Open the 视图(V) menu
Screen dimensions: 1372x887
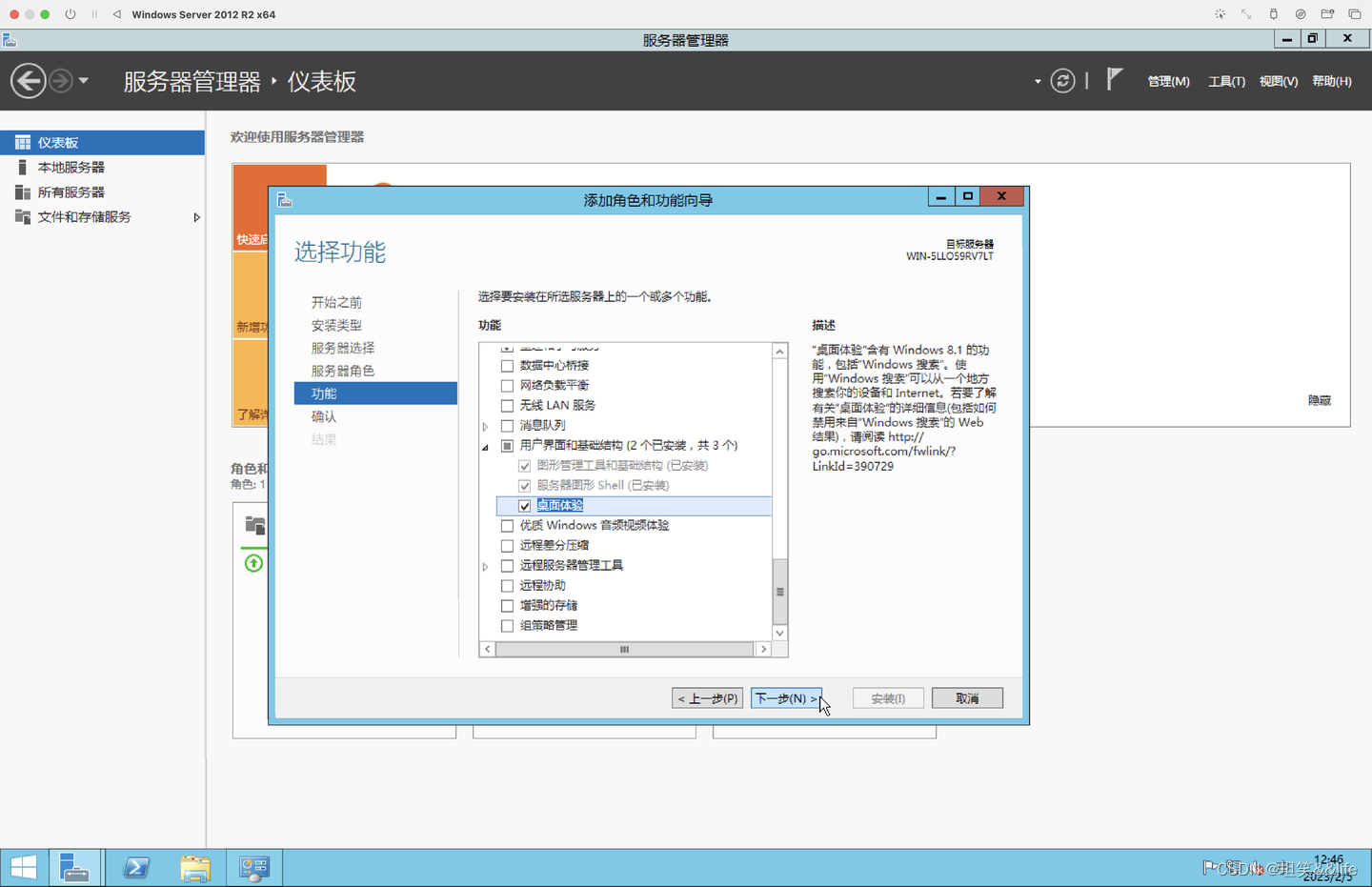tap(1279, 81)
